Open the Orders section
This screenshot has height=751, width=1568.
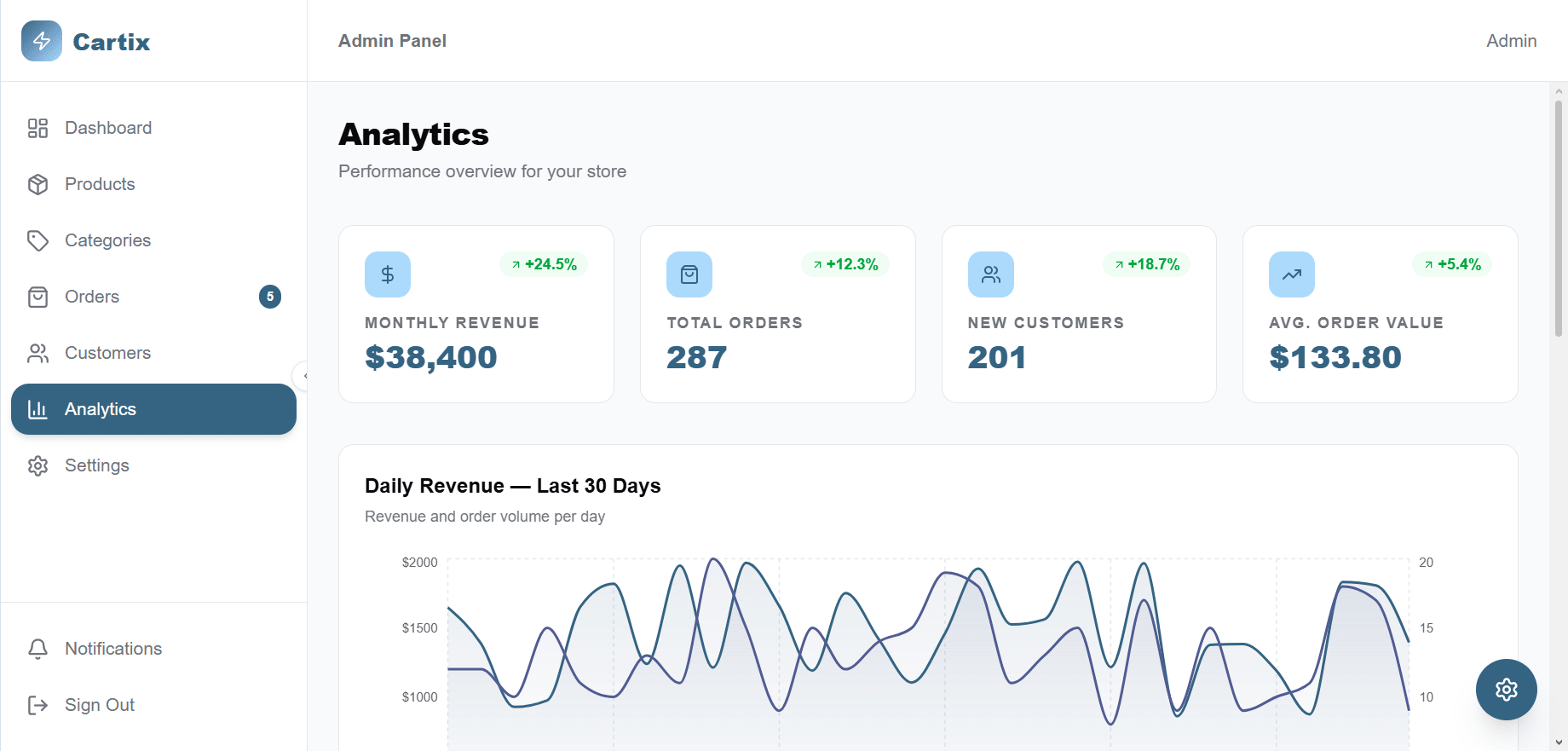point(153,297)
